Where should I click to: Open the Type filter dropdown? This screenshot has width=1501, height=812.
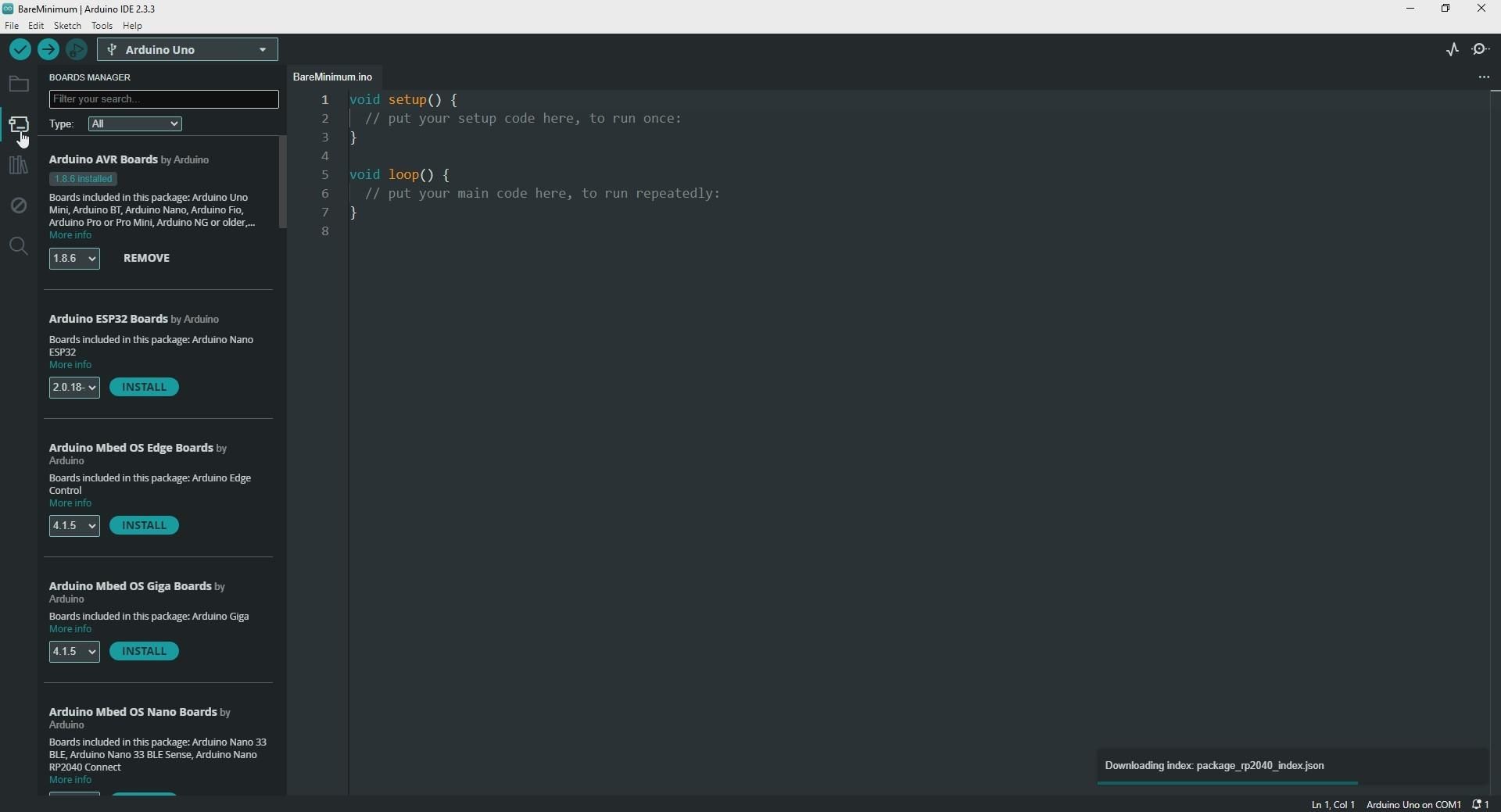point(135,124)
